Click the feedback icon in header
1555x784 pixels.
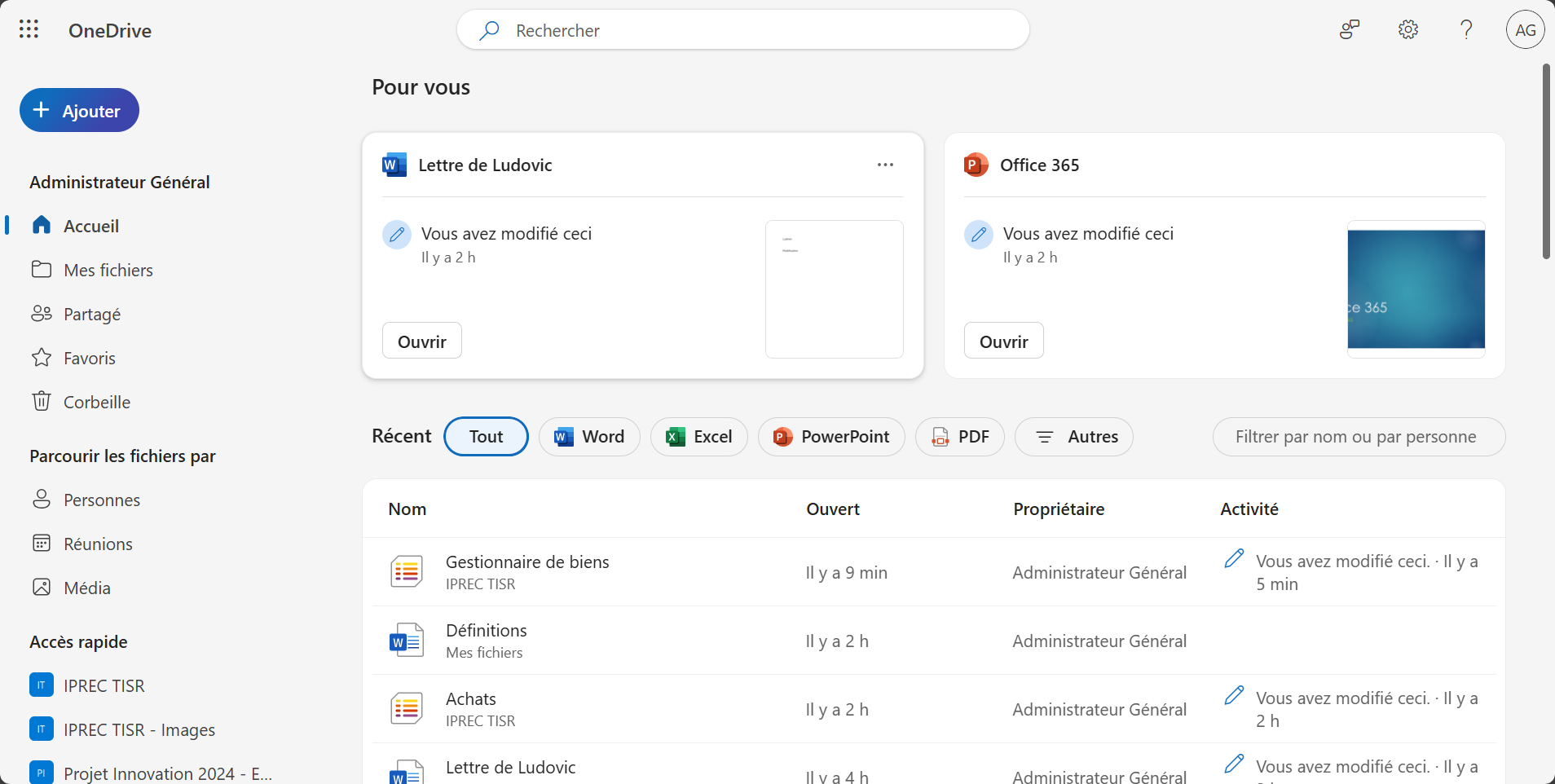[x=1350, y=30]
